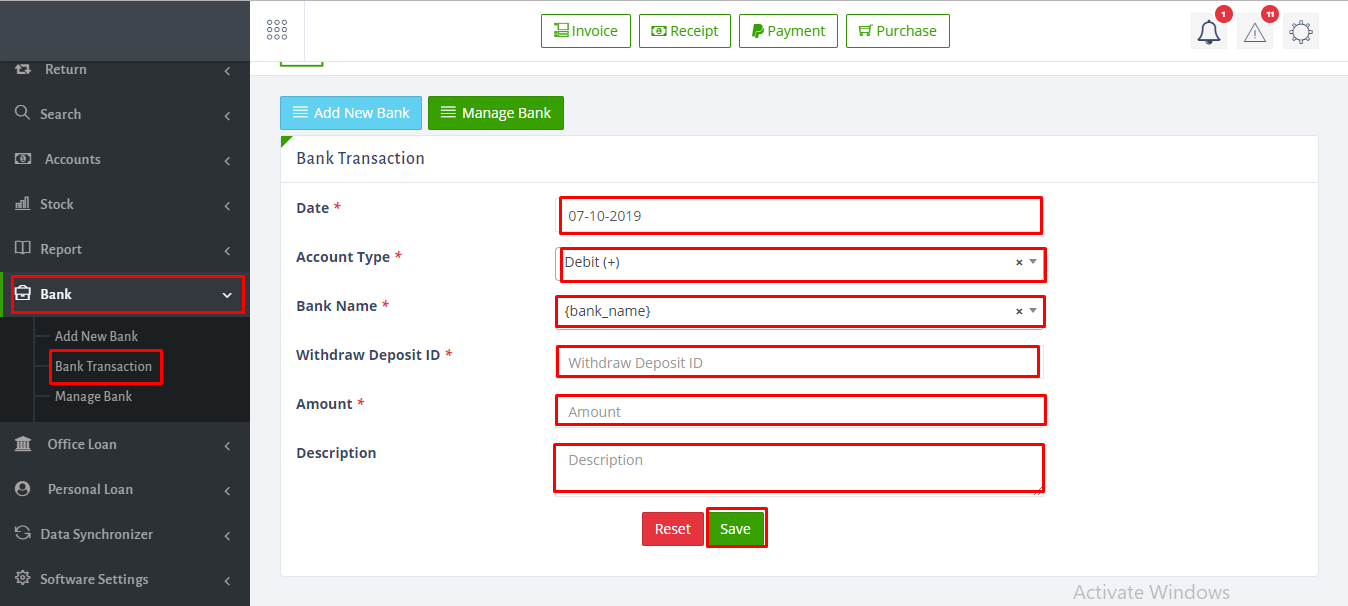Click the notification bell icon

coord(1209,32)
